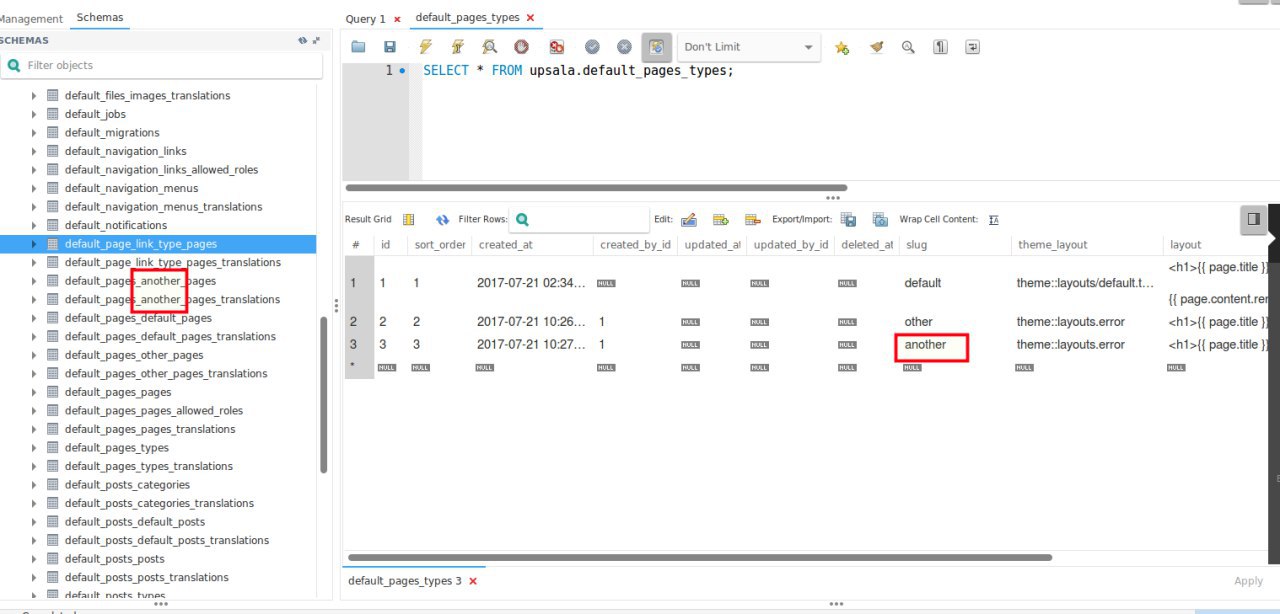Image resolution: width=1280 pixels, height=614 pixels.
Task: Click the schemas tree vertical scrollbar
Action: coord(323,395)
